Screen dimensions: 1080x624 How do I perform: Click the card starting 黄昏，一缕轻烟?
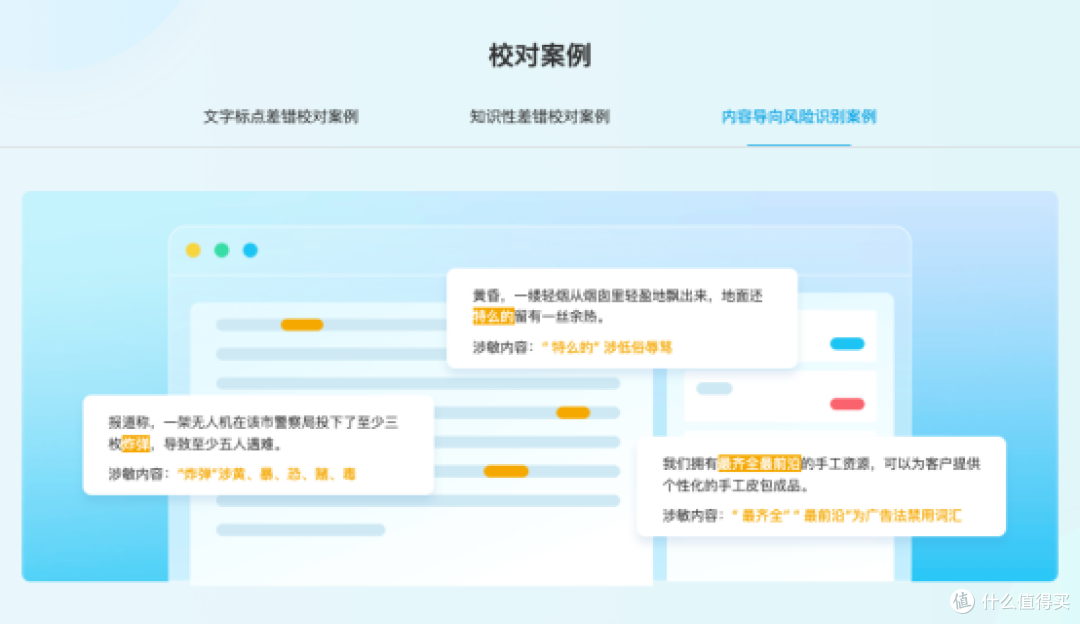click(x=622, y=318)
